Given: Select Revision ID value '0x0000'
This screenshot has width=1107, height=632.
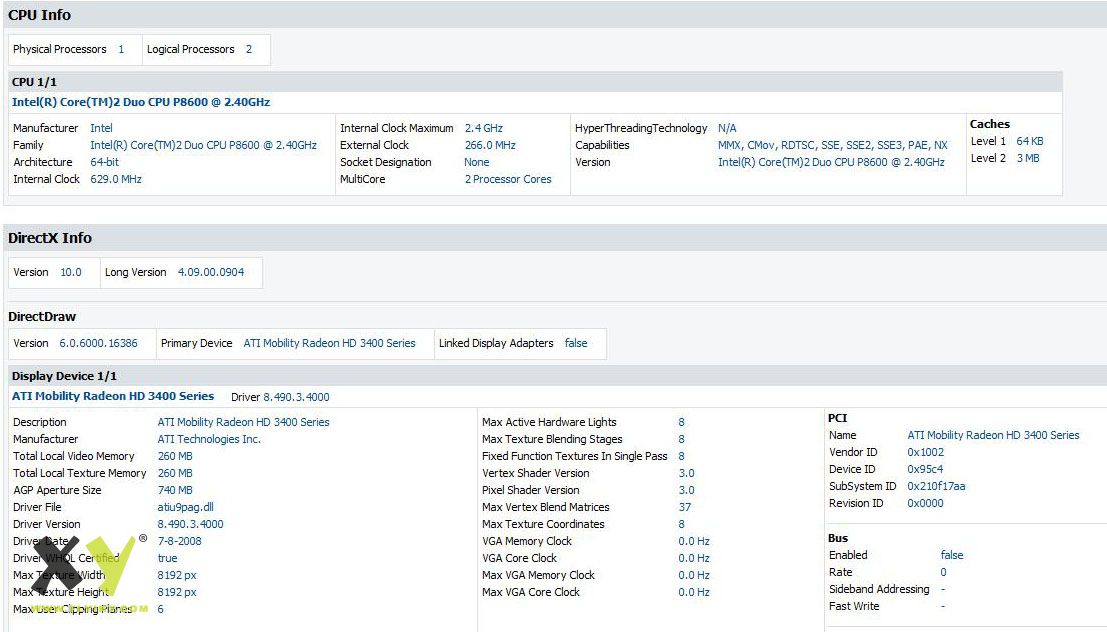Looking at the screenshot, I should point(925,503).
